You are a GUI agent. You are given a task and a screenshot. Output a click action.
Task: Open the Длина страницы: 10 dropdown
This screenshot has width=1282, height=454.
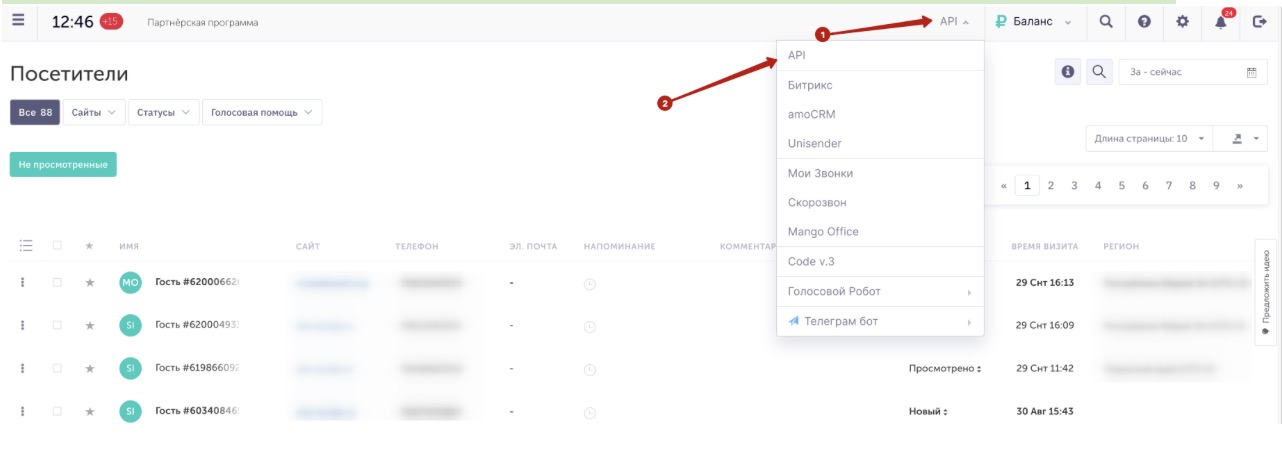(1149, 139)
